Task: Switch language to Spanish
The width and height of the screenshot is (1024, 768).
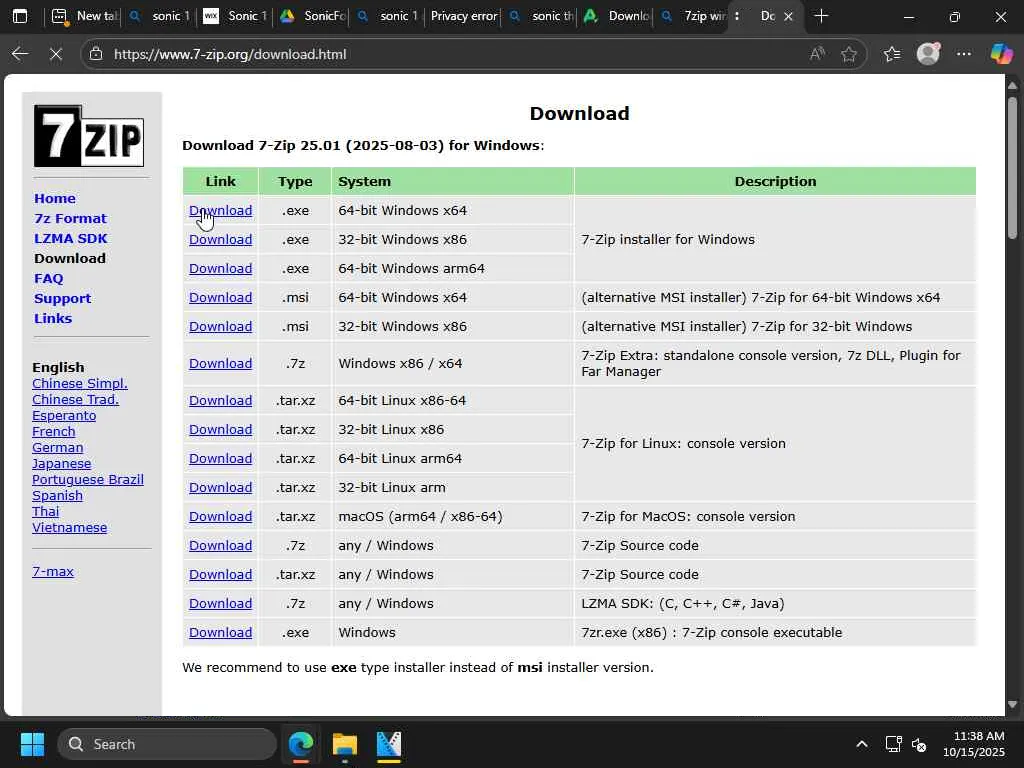Action: (x=57, y=495)
